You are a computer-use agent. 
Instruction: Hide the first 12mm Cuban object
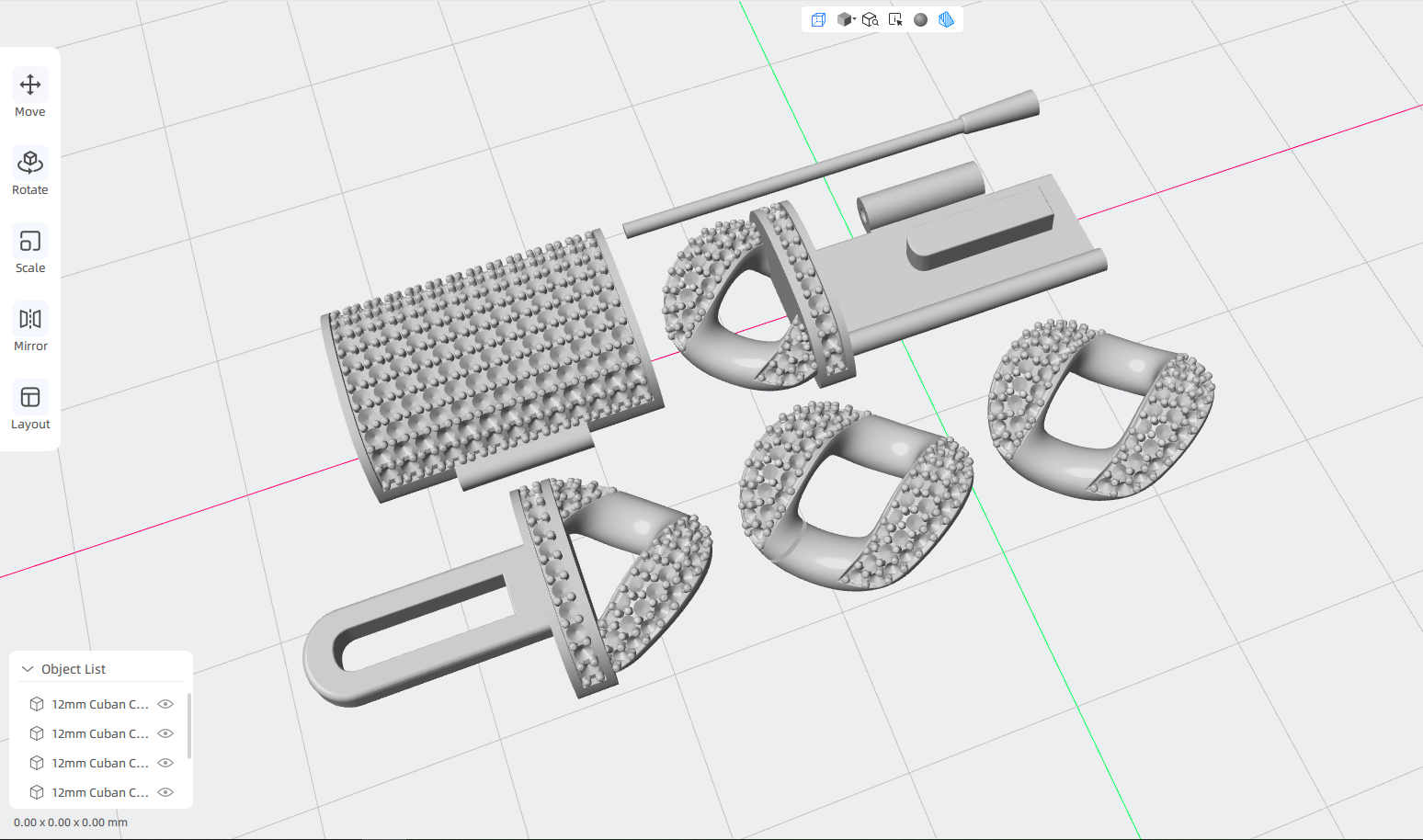click(165, 704)
